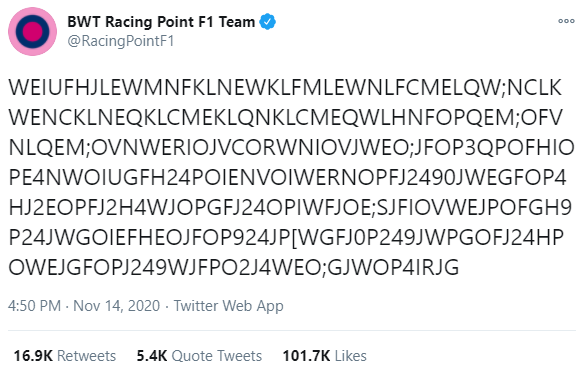Click the Nov 14, 2020 date
The image size is (585, 375).
coord(116,306)
